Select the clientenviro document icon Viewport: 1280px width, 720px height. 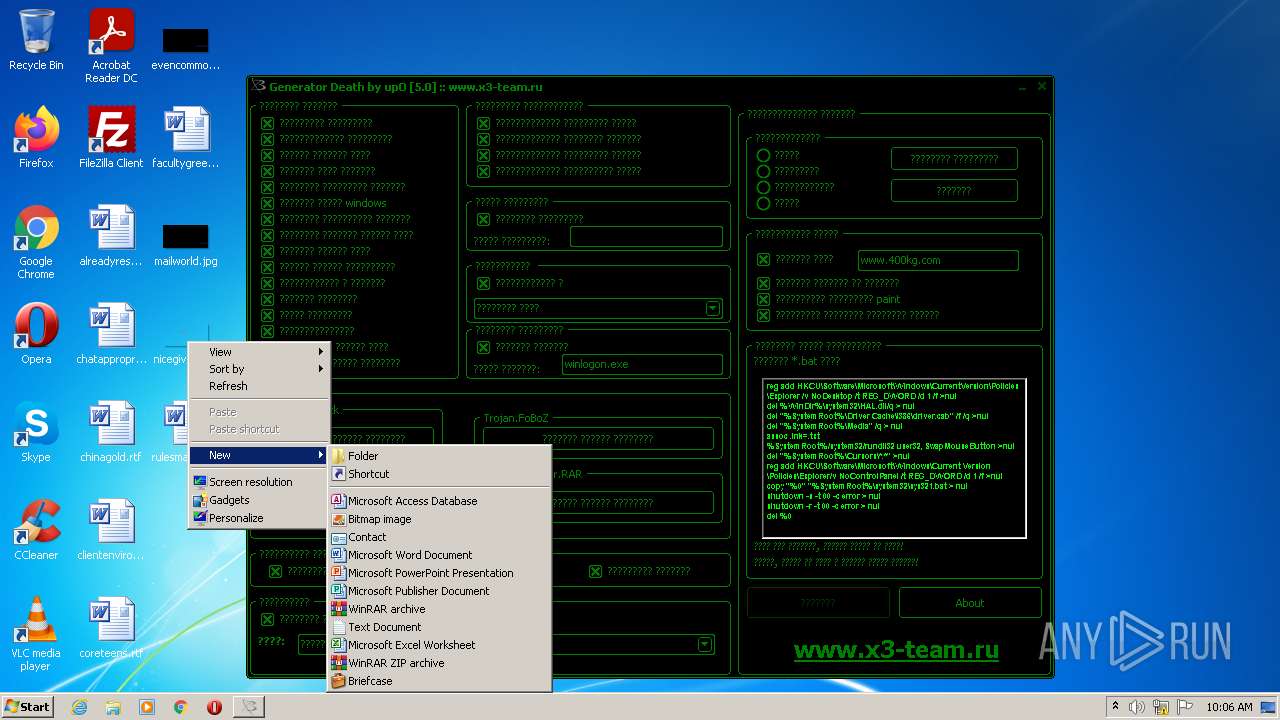click(x=111, y=530)
